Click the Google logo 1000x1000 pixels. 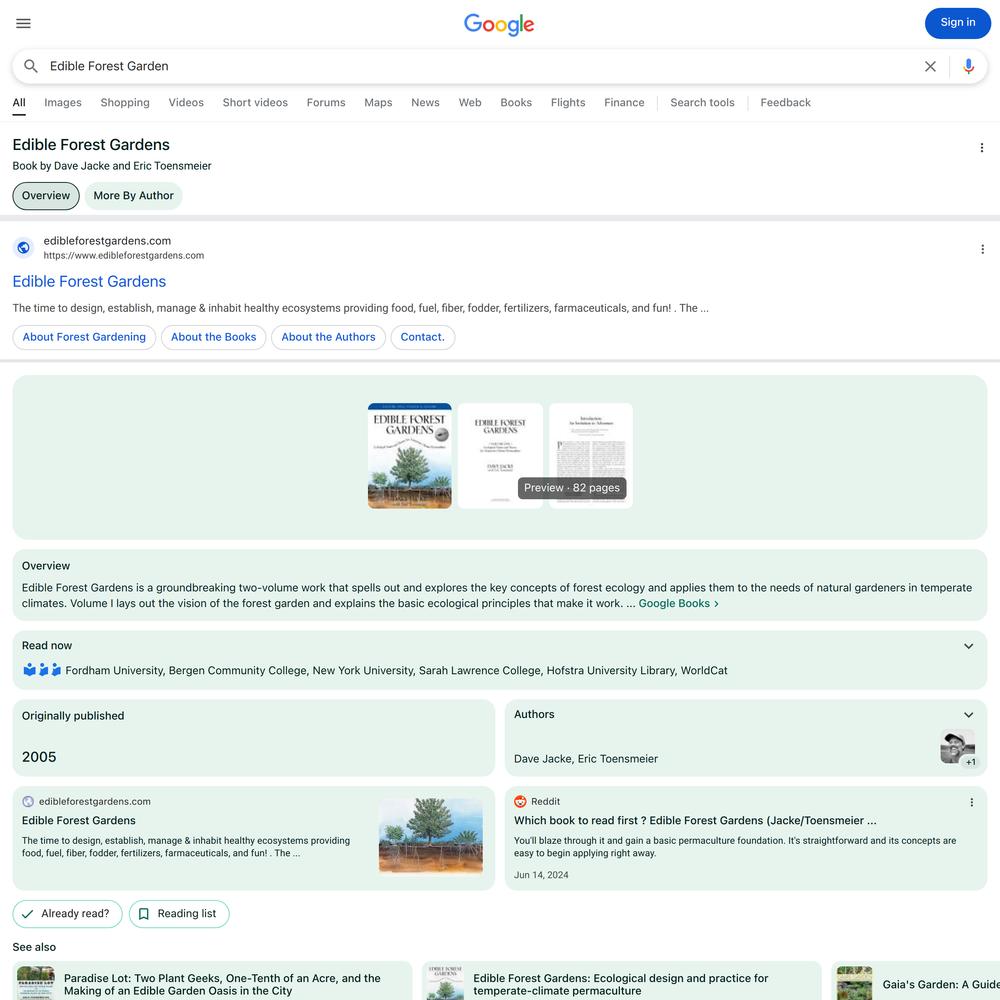click(x=499, y=24)
